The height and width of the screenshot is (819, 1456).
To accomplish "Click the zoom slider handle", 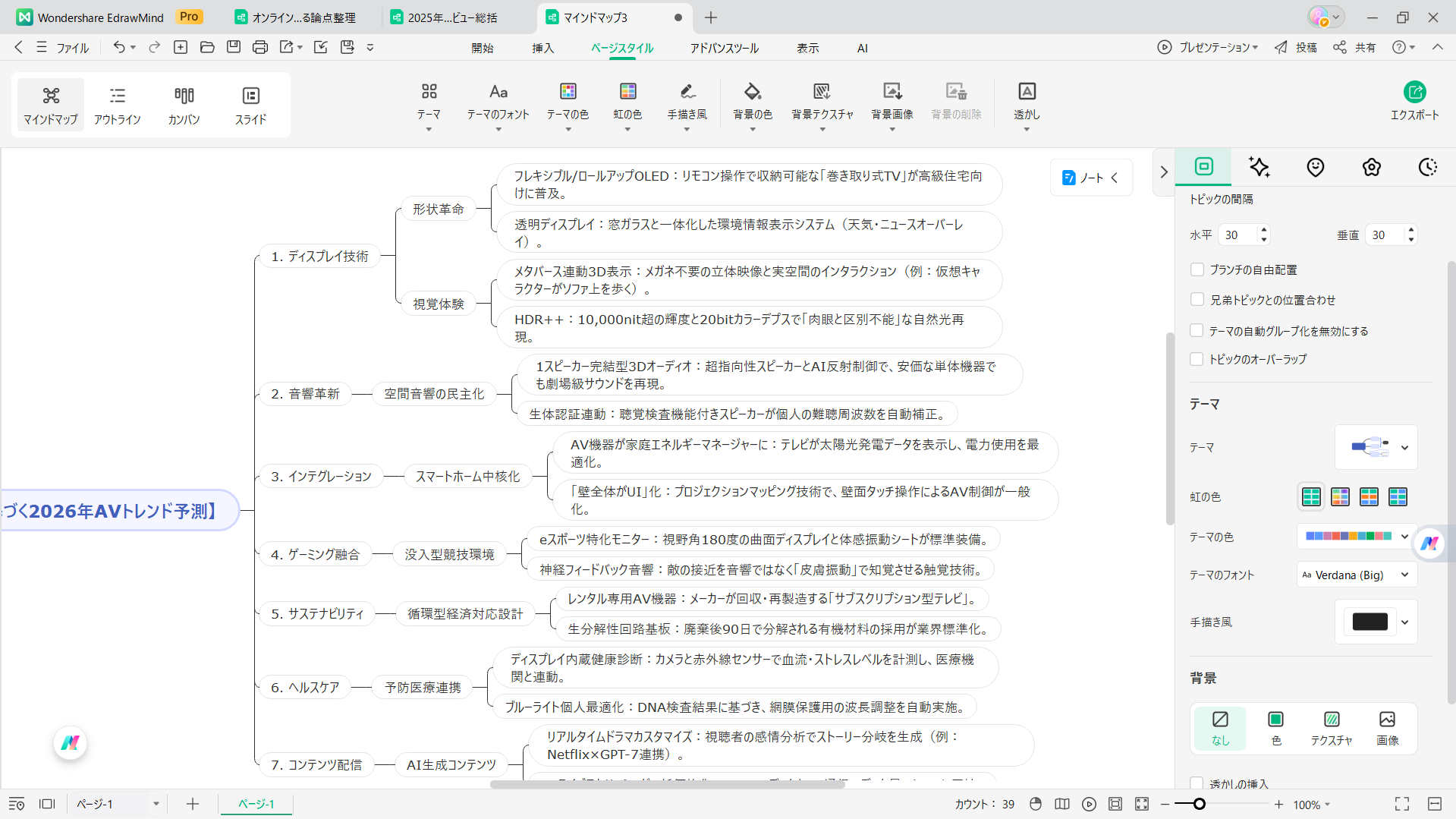I will pos(1199,804).
